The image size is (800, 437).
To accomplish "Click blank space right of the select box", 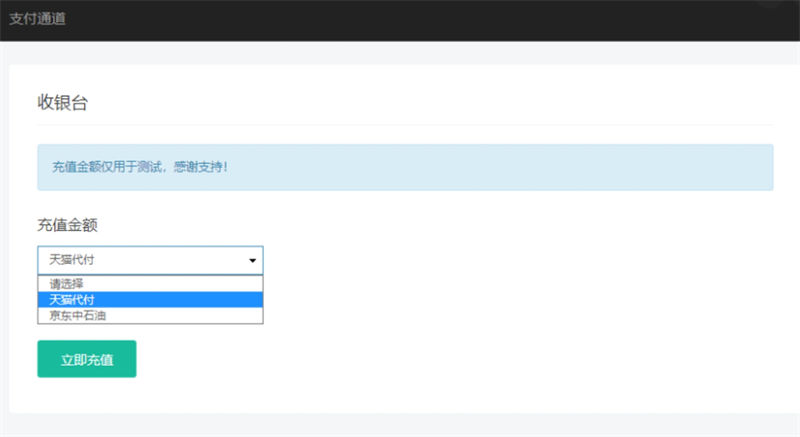I will [500, 260].
